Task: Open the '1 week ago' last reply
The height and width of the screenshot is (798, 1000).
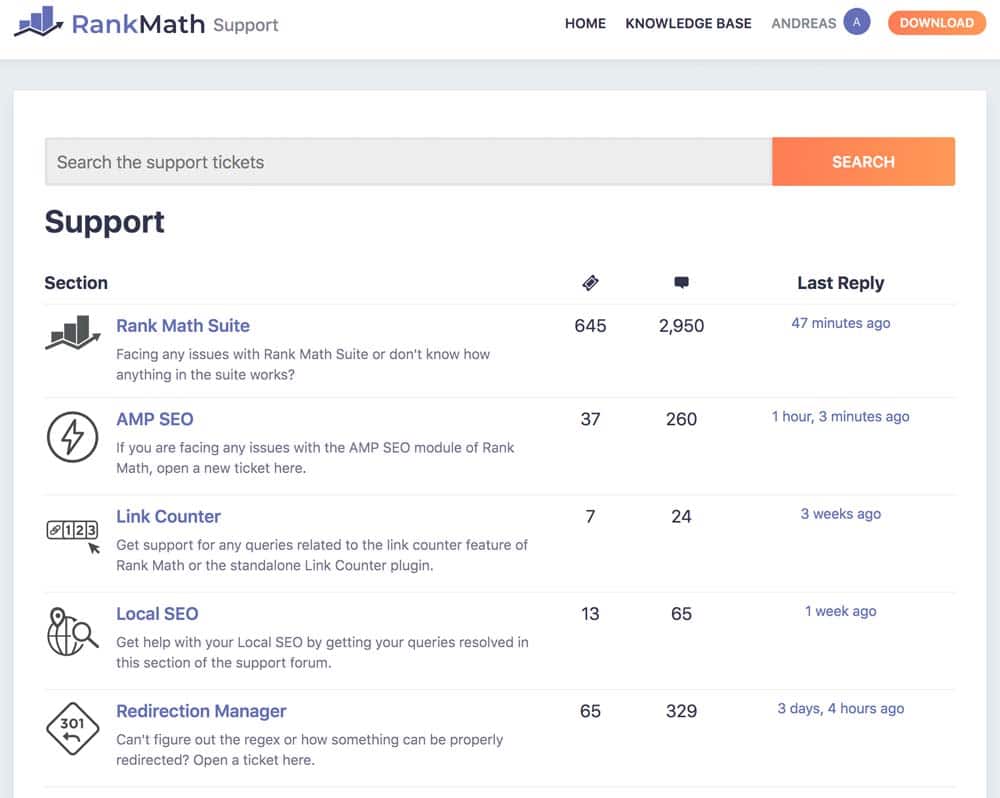Action: coord(841,611)
